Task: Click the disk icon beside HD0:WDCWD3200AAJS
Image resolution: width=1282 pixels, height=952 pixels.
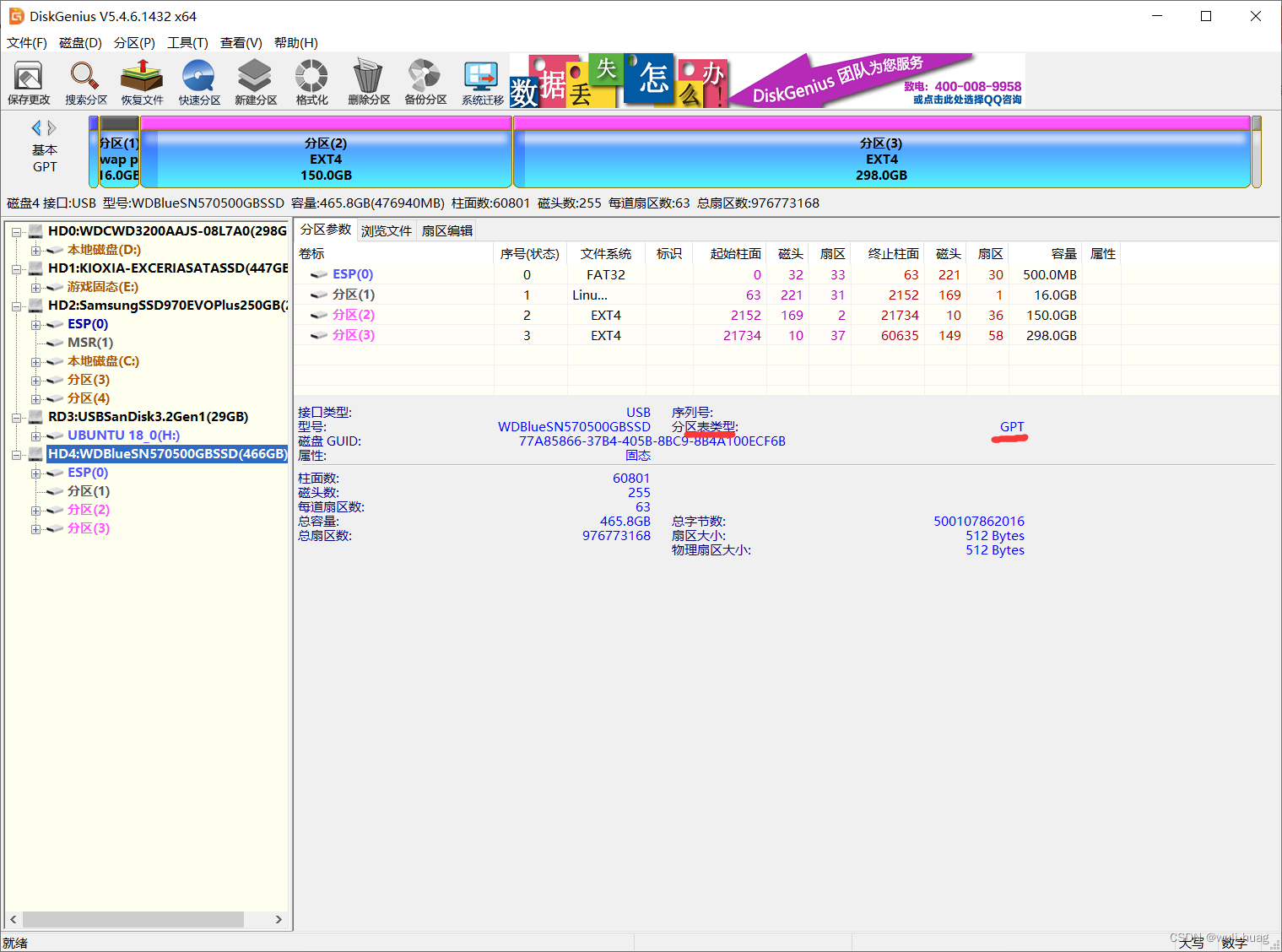Action: click(35, 230)
